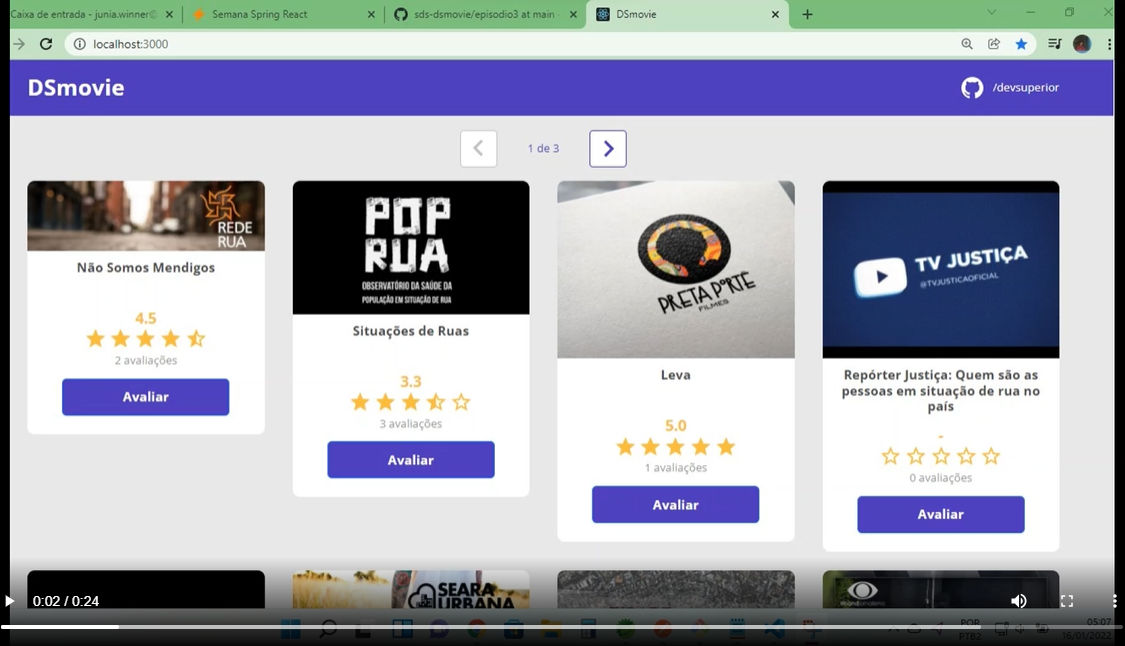This screenshot has height=646, width=1125.
Task: Open Chrome three-dot menu
Action: coord(1109,44)
